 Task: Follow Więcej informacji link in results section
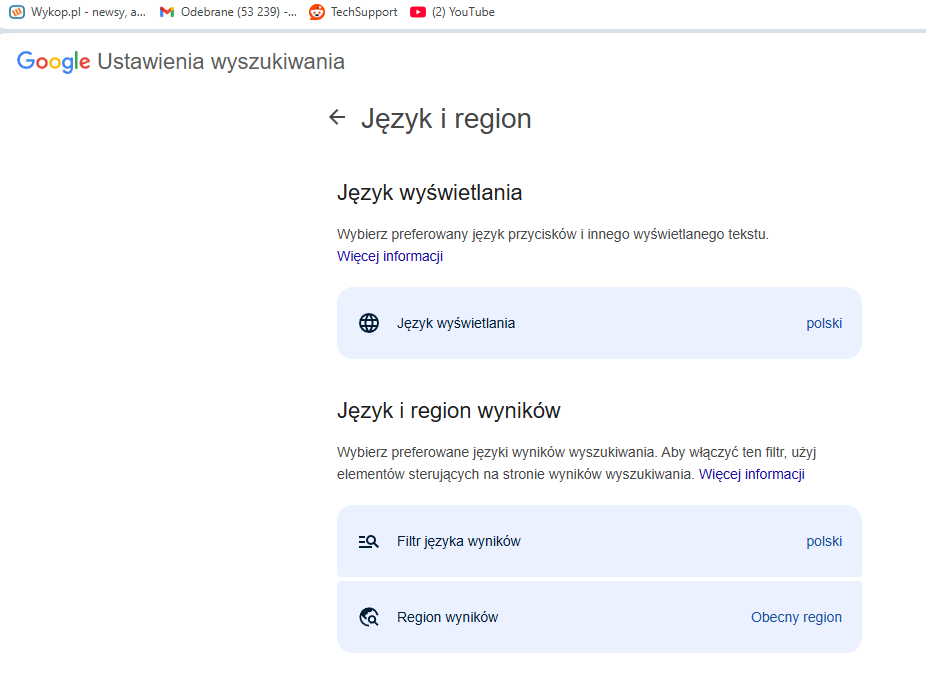pyautogui.click(x=751, y=474)
